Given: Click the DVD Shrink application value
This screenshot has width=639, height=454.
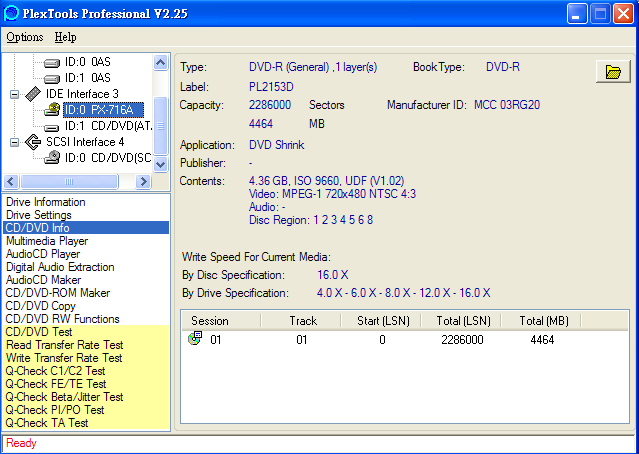Looking at the screenshot, I should pyautogui.click(x=277, y=145).
